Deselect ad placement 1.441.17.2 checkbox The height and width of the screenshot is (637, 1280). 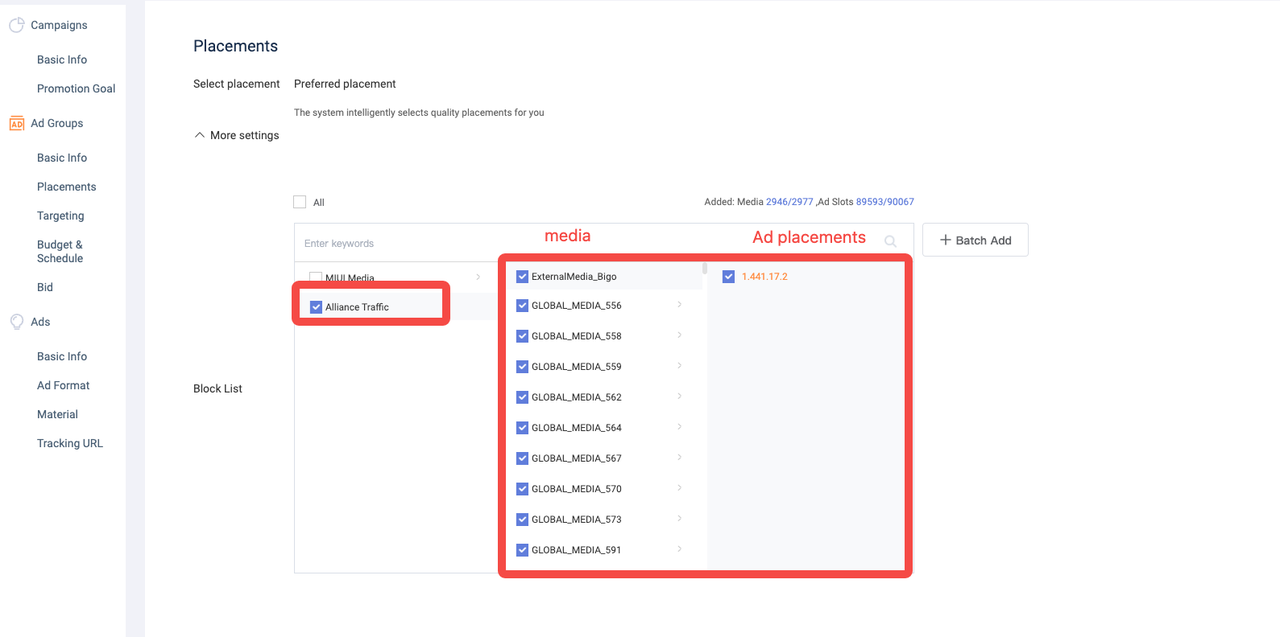729,277
